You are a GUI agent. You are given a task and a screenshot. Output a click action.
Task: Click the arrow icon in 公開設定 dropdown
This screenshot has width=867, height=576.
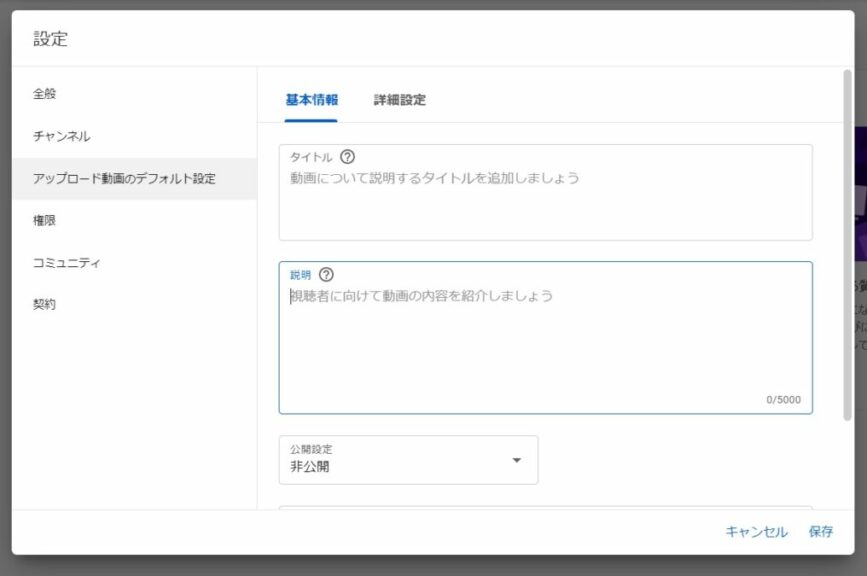point(517,460)
